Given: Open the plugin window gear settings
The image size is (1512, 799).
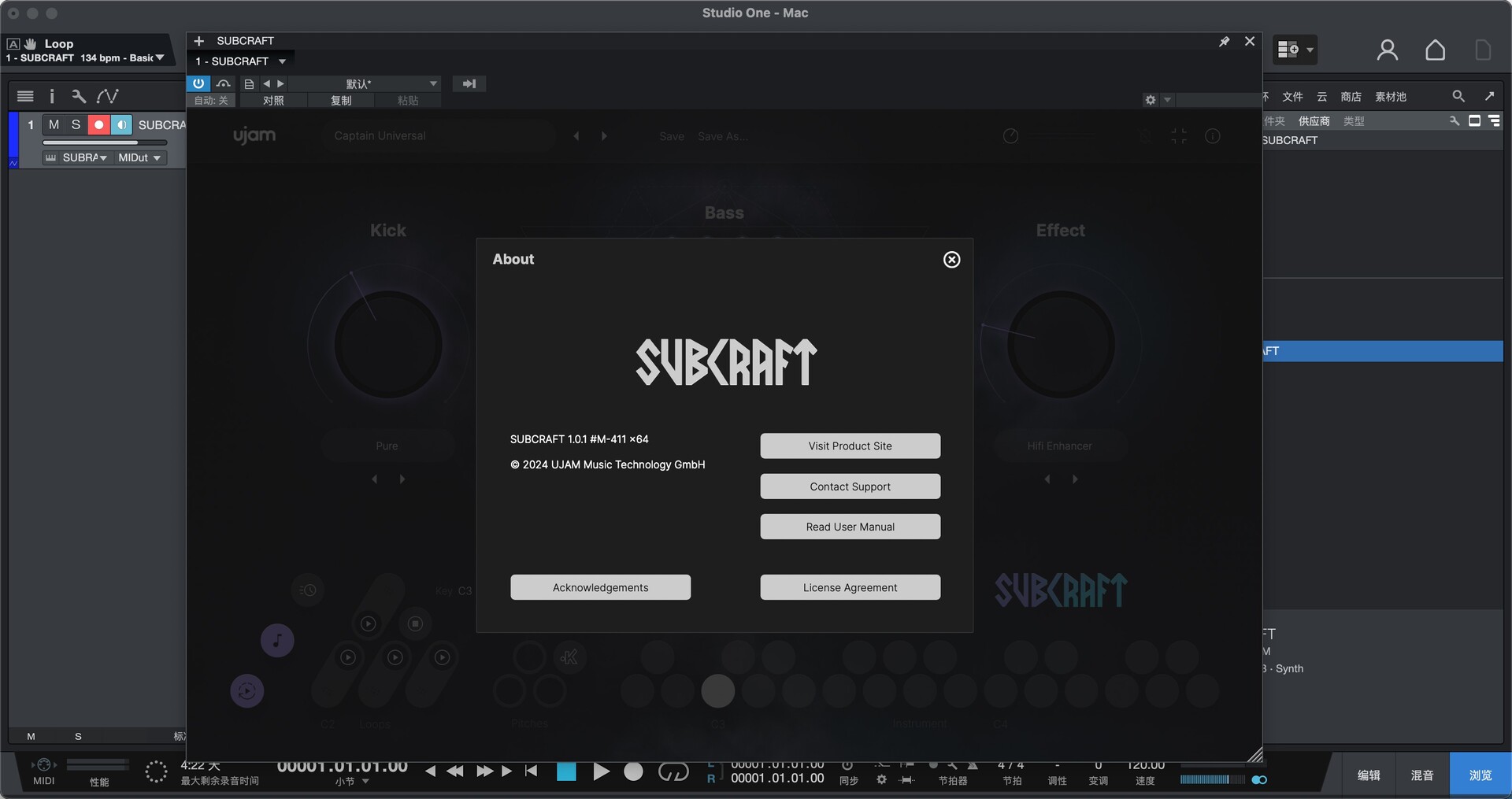Looking at the screenshot, I should pyautogui.click(x=1151, y=100).
